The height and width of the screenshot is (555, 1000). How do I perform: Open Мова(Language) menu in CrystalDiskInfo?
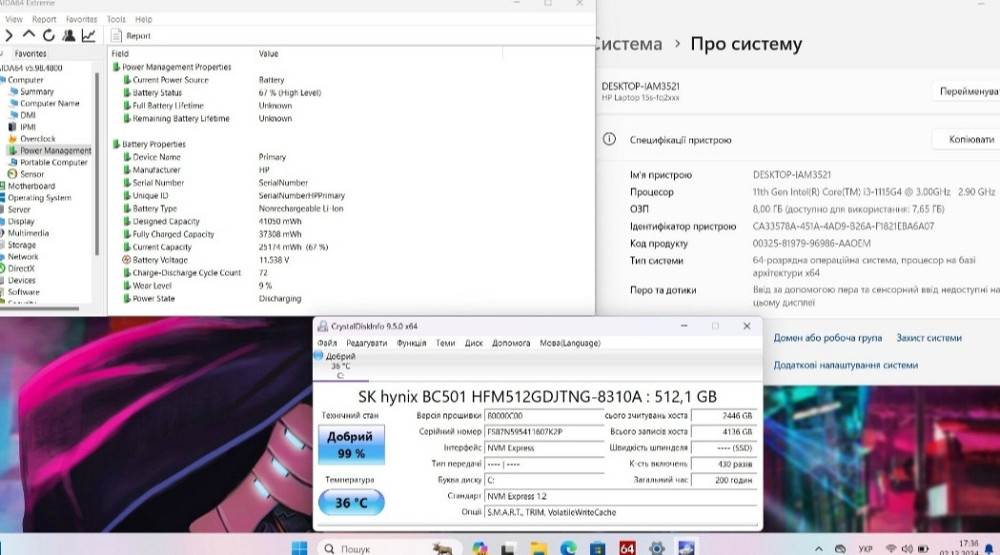click(x=570, y=343)
